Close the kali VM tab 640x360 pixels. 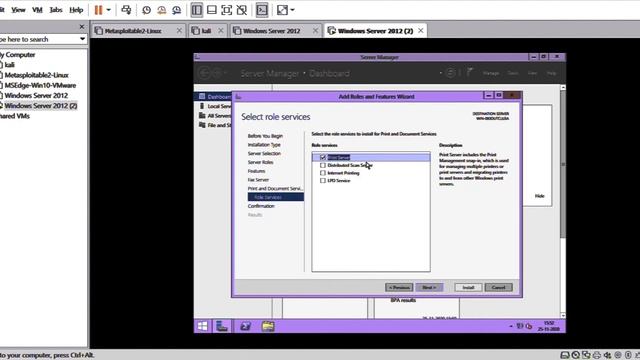pyautogui.click(x=220, y=31)
